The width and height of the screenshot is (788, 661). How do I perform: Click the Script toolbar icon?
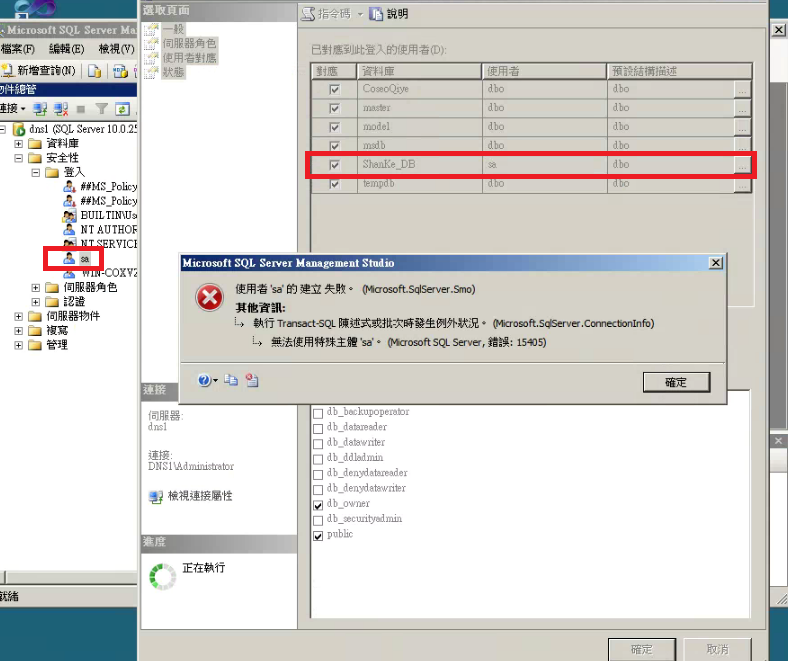[x=308, y=14]
